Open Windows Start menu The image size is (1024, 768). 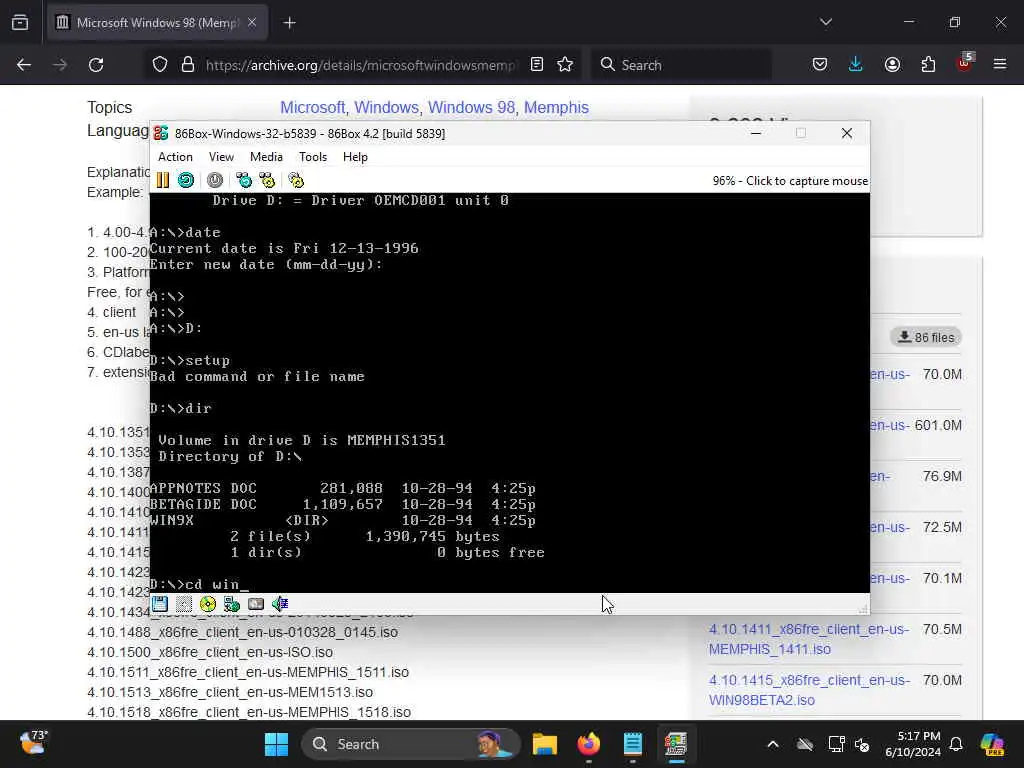pyautogui.click(x=276, y=744)
